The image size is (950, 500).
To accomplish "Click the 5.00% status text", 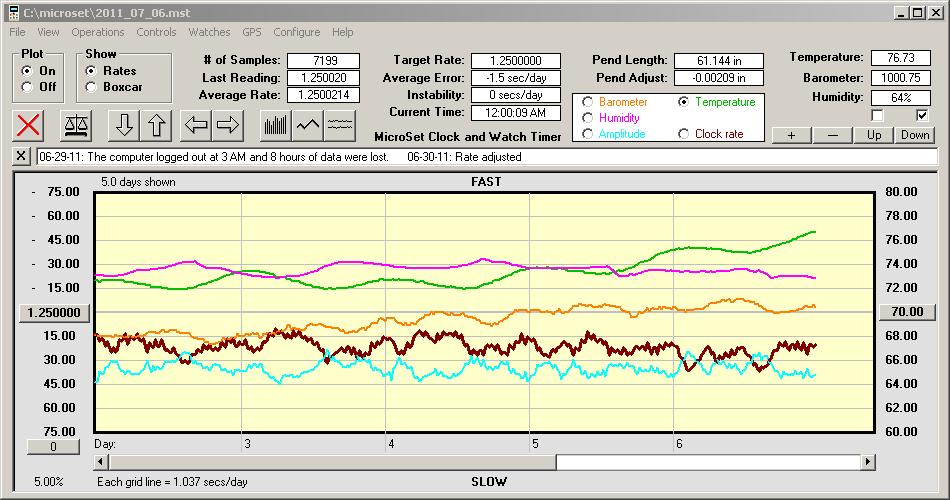I will pyautogui.click(x=48, y=482).
